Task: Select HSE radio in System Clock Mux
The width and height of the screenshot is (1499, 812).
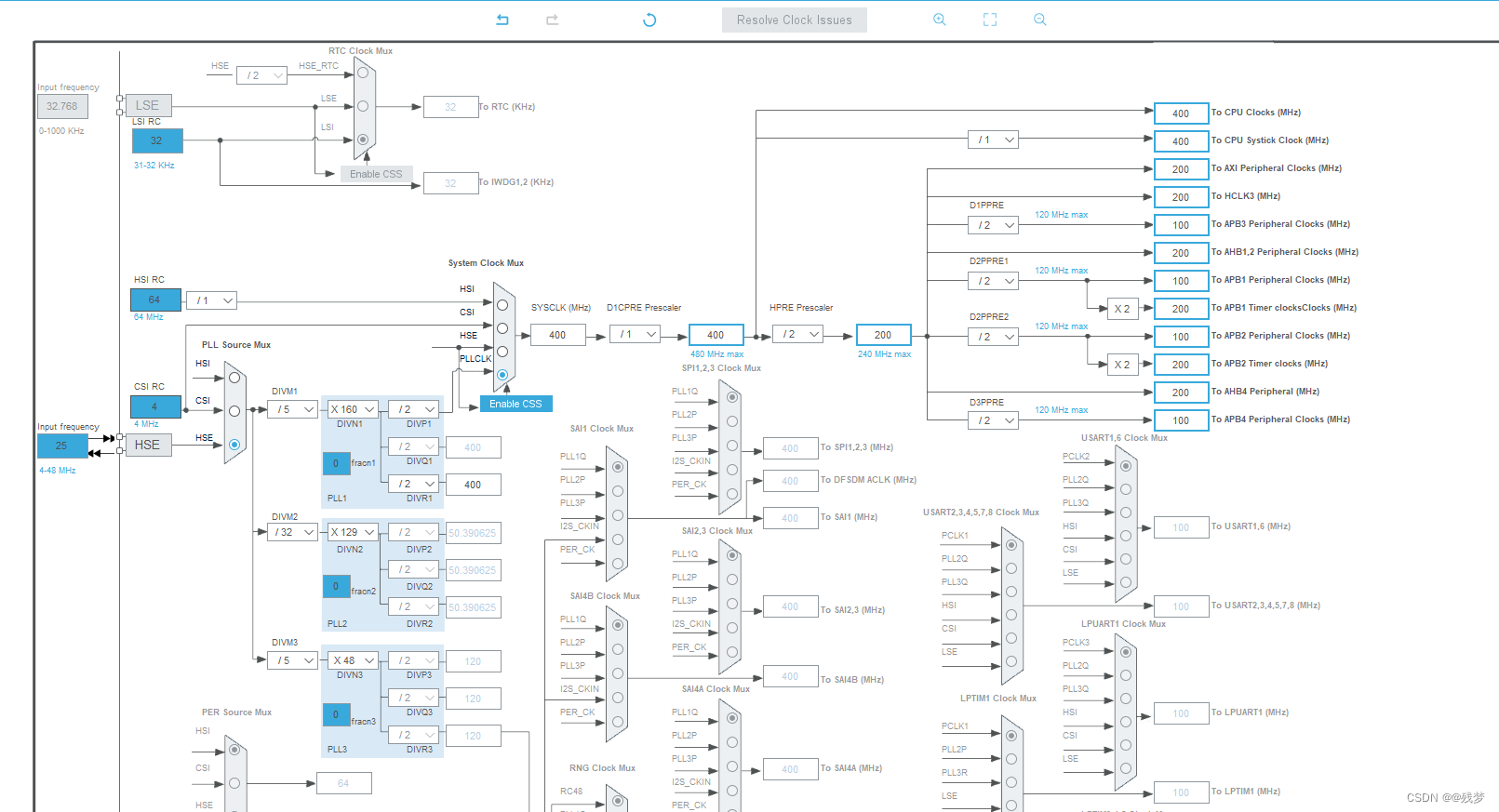Action: 502,352
